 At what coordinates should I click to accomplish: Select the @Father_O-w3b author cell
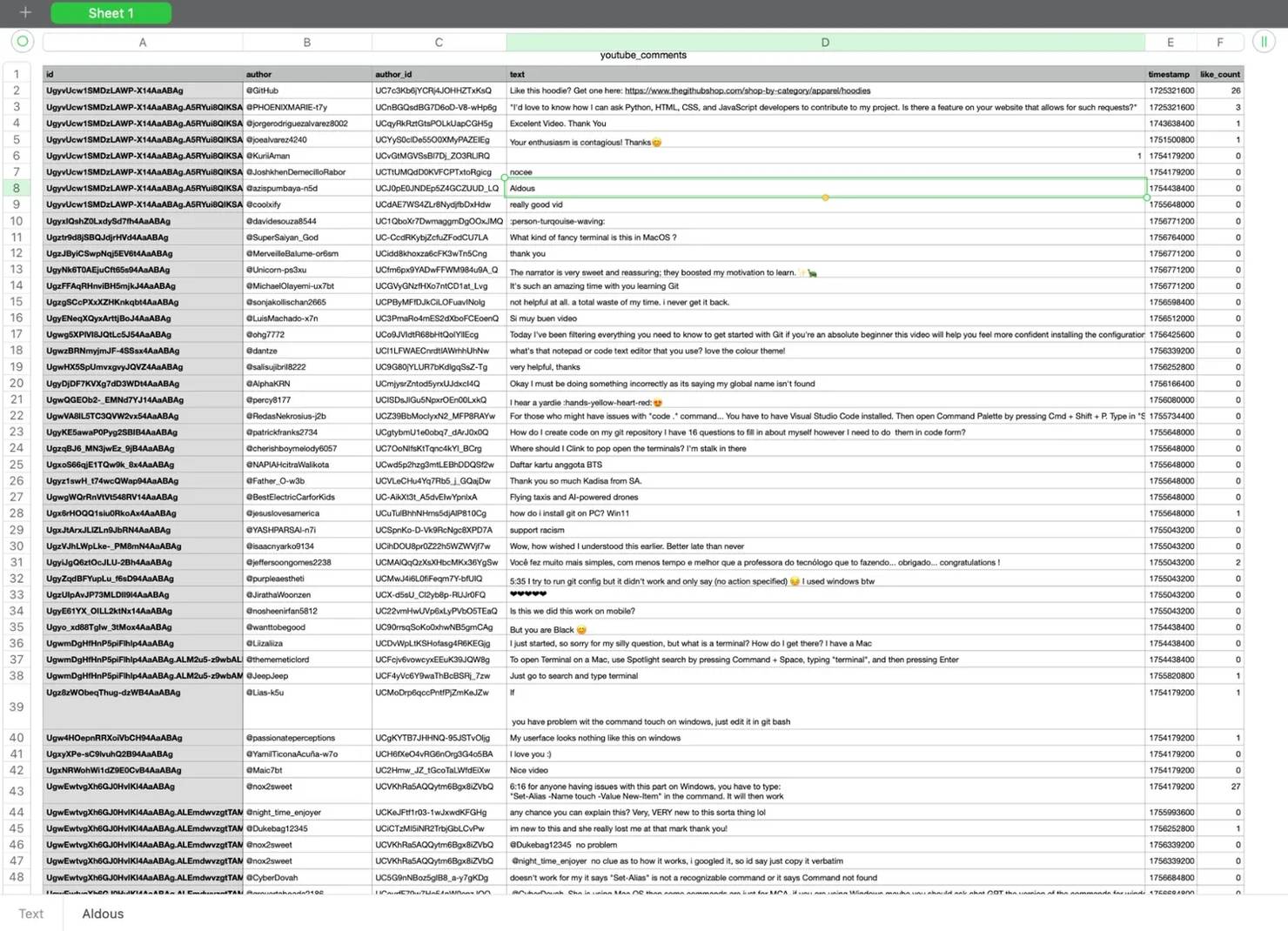click(x=307, y=480)
